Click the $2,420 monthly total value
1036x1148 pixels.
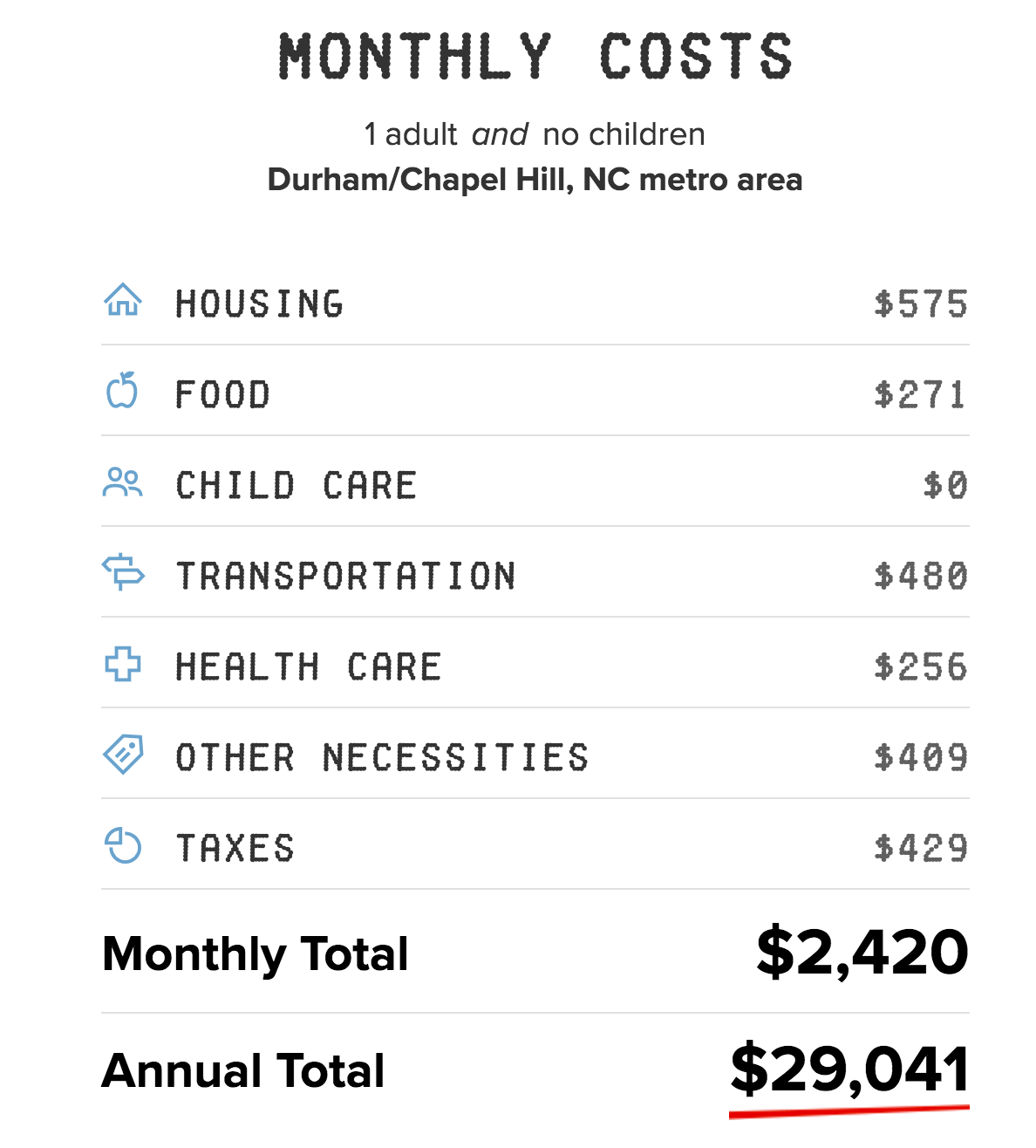862,953
